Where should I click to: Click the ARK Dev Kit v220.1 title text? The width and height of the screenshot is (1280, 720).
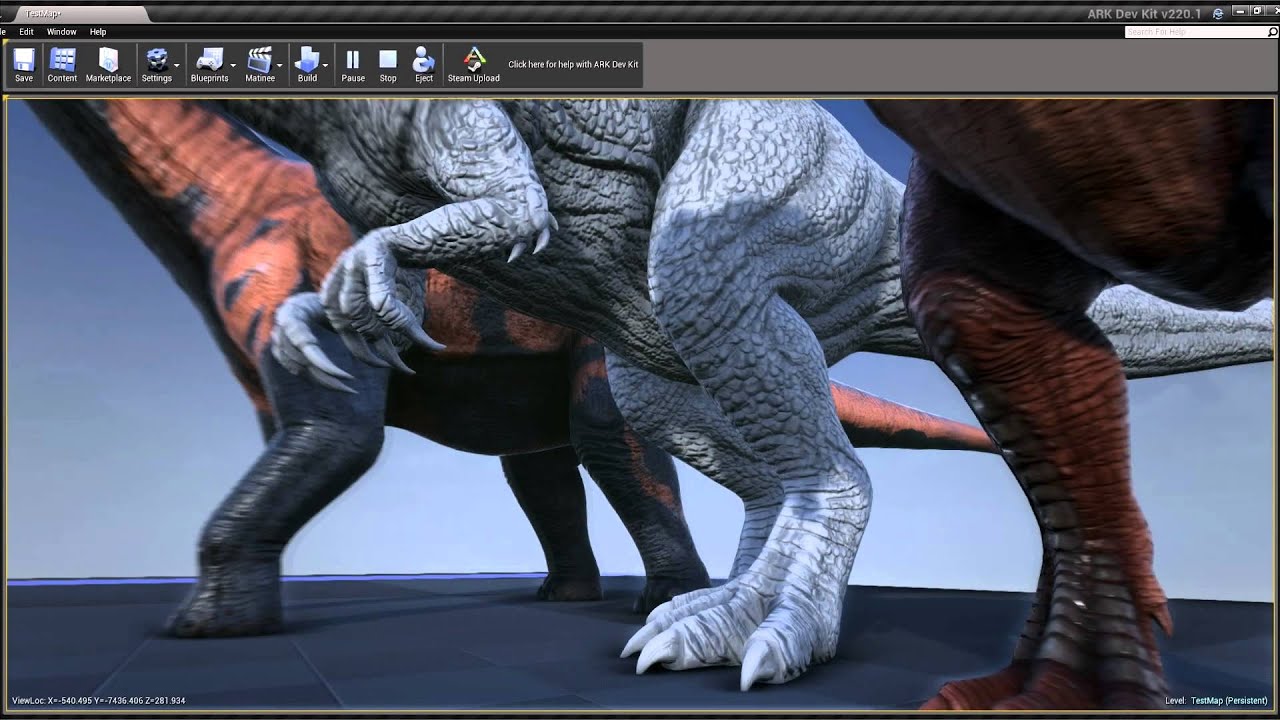pos(1144,14)
